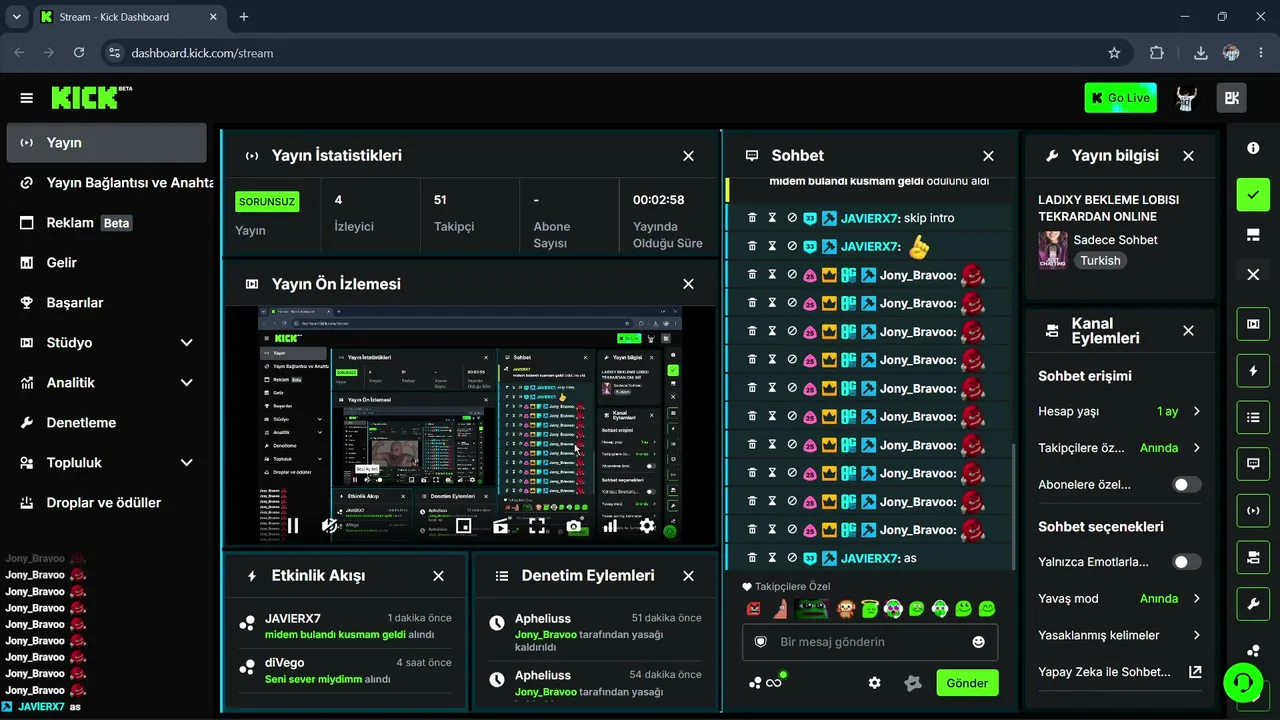1280x720 pixels.
Task: Open a new Chrome tab
Action: (x=244, y=17)
